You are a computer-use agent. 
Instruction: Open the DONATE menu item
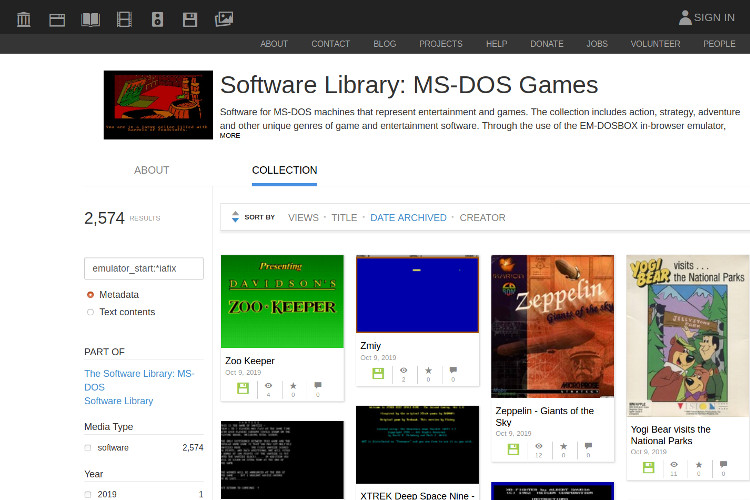[x=547, y=44]
